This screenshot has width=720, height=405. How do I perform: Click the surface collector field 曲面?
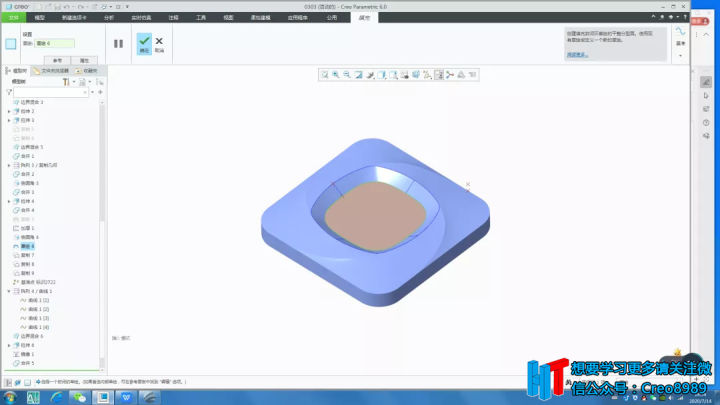[x=55, y=44]
